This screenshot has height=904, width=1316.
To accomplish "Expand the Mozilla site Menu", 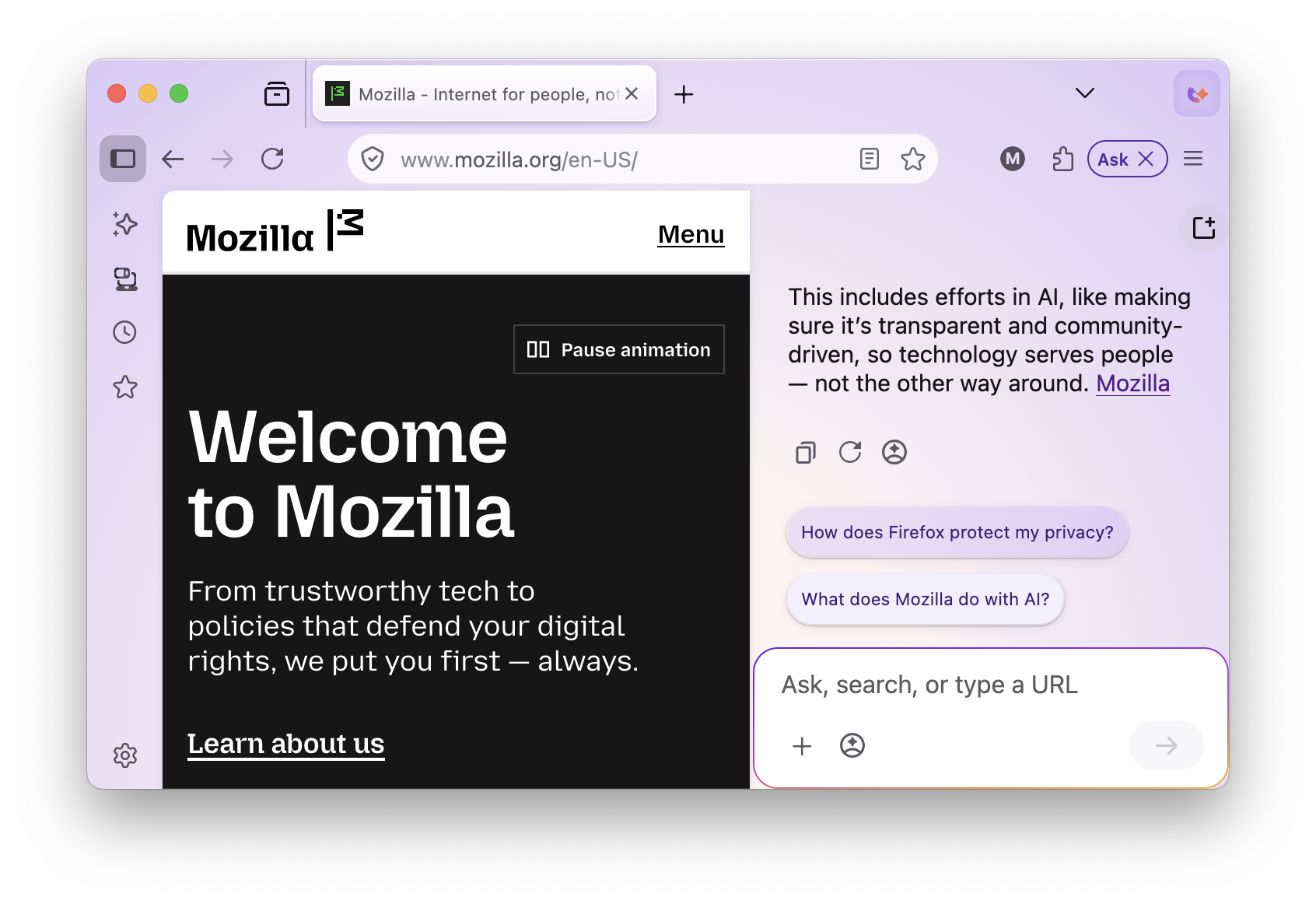I will coord(691,234).
